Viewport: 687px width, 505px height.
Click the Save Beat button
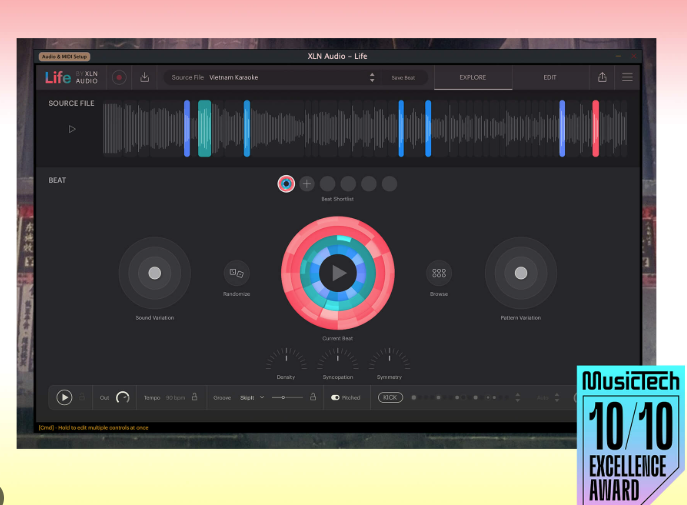tap(403, 78)
